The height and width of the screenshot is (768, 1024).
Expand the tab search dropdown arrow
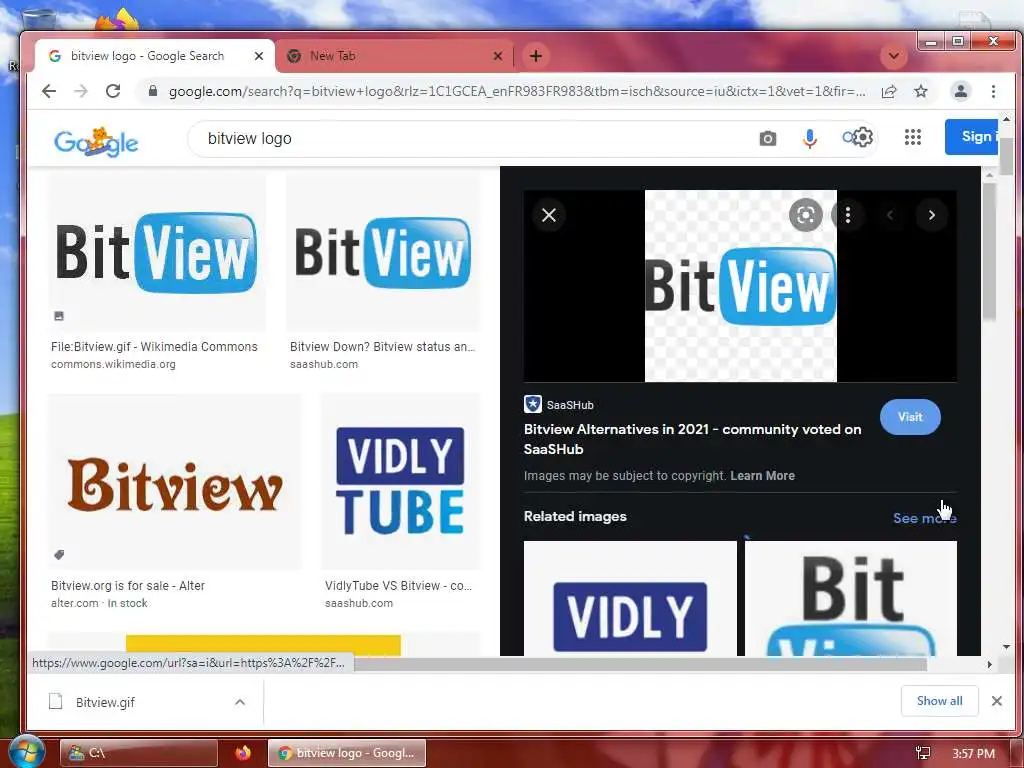click(893, 56)
